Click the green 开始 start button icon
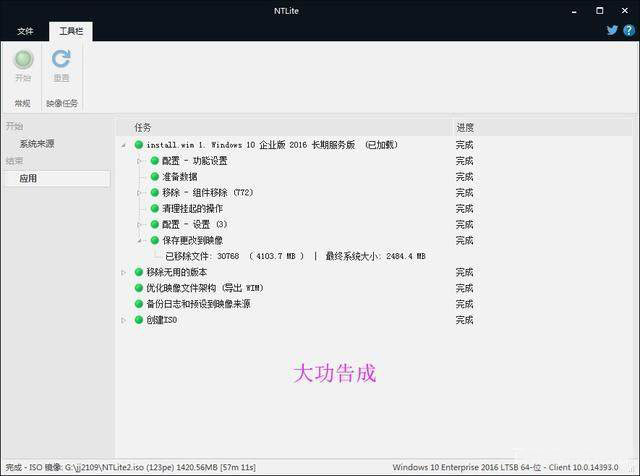The image size is (640, 476). (23, 59)
